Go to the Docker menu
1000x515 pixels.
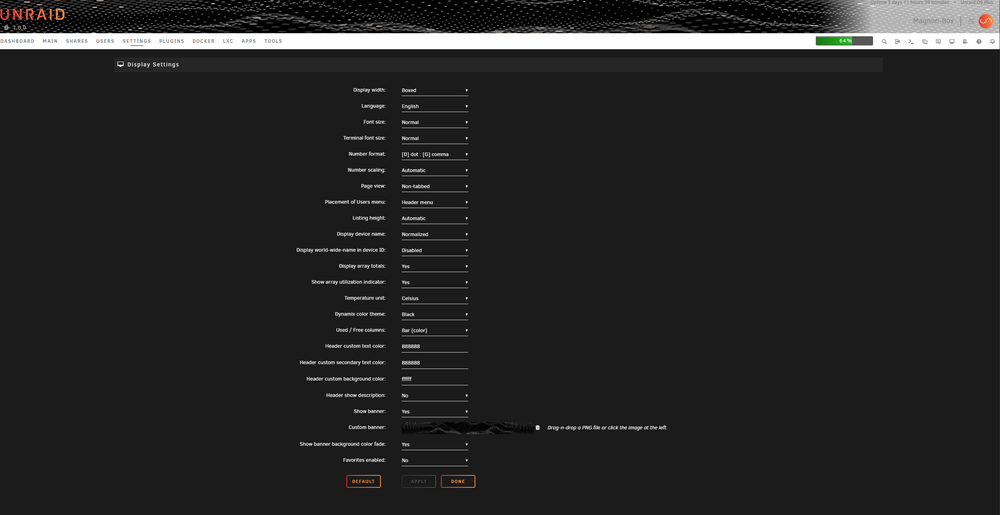203,41
